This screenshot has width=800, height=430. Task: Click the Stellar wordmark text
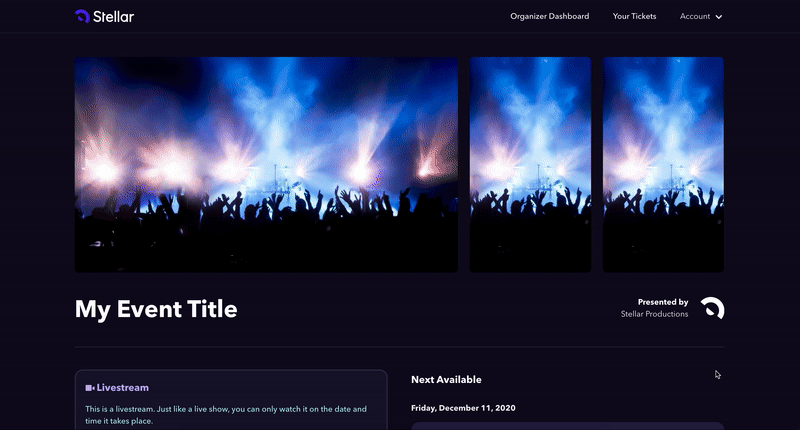pos(113,17)
